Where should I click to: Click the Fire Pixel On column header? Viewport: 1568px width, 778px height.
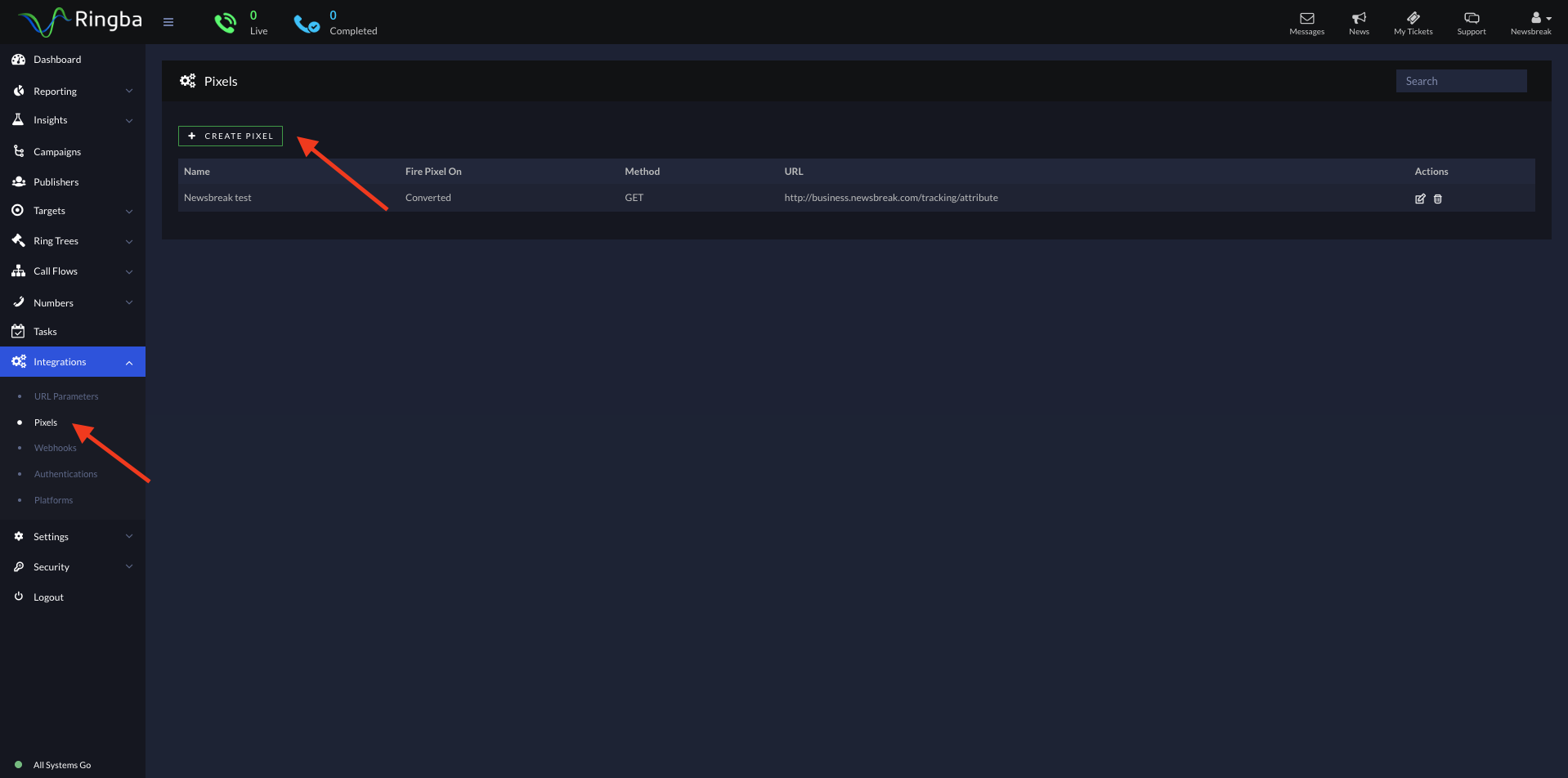[x=433, y=172]
